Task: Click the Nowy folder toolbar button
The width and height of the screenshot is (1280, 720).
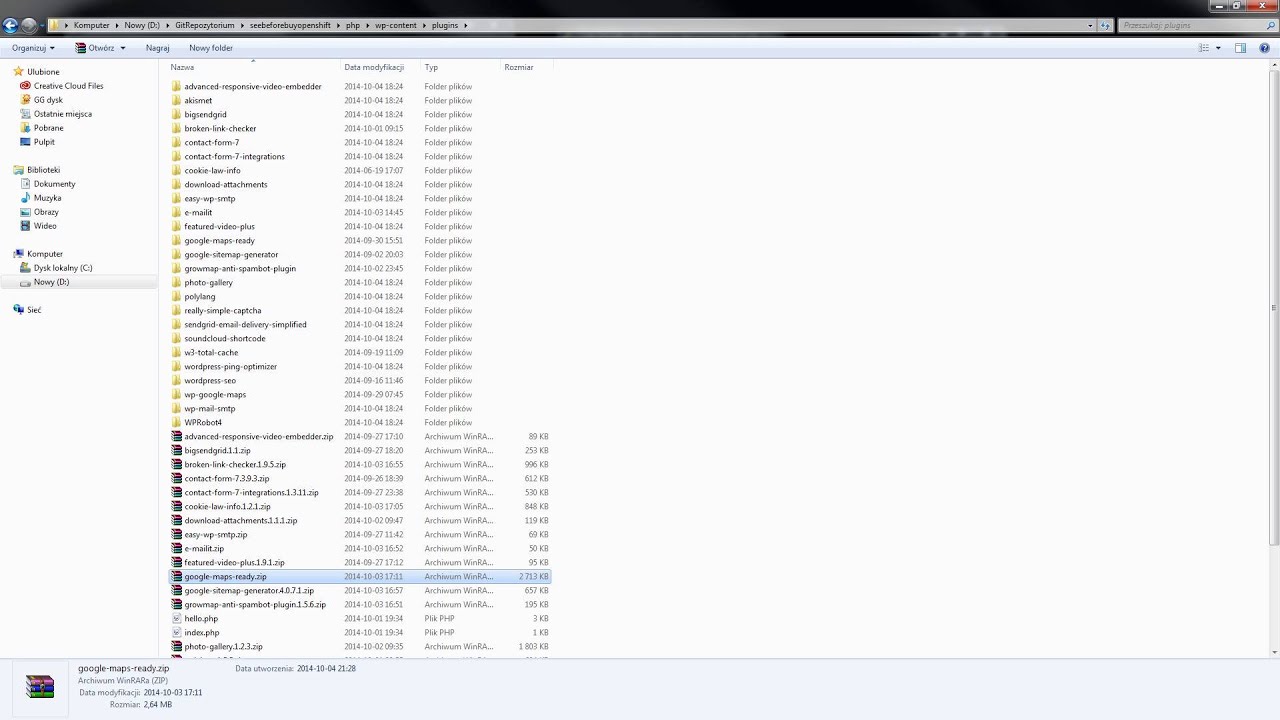Action: (x=211, y=48)
